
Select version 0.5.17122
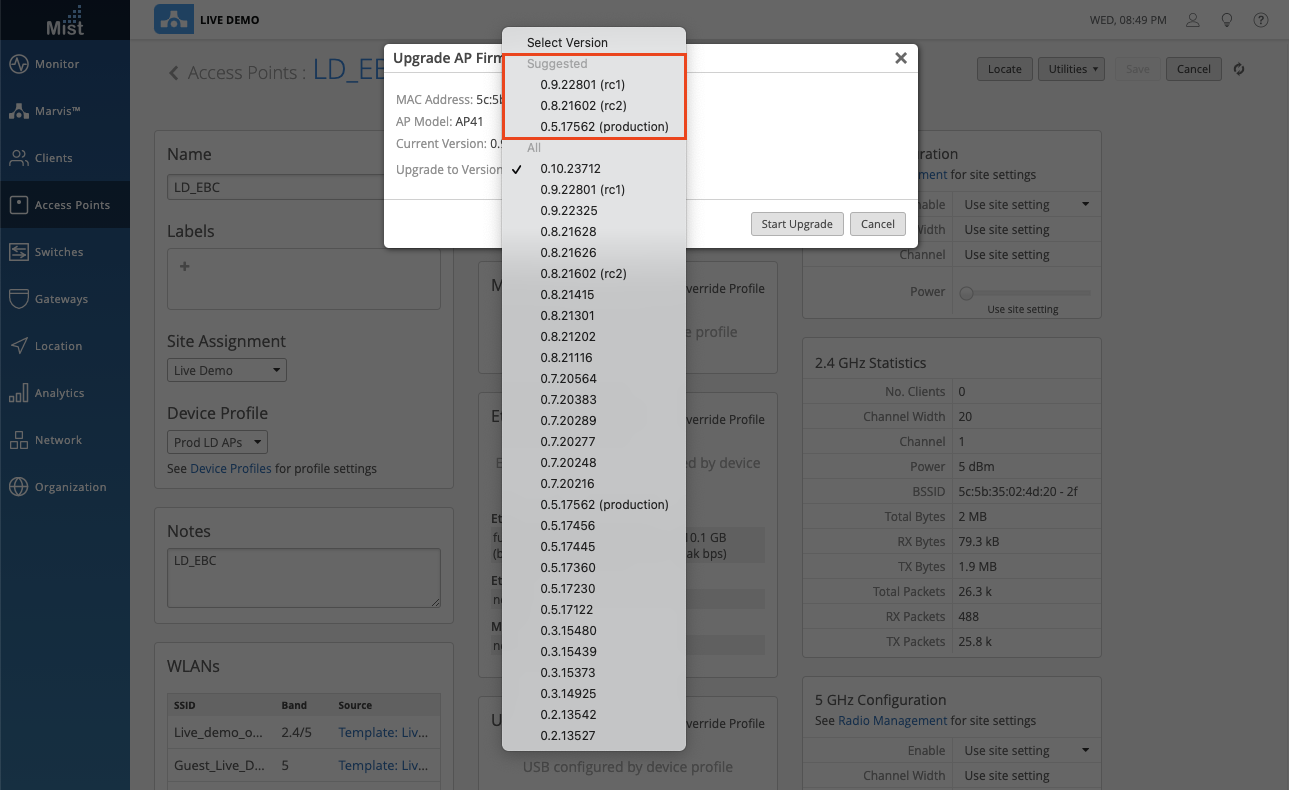pyautogui.click(x=594, y=609)
